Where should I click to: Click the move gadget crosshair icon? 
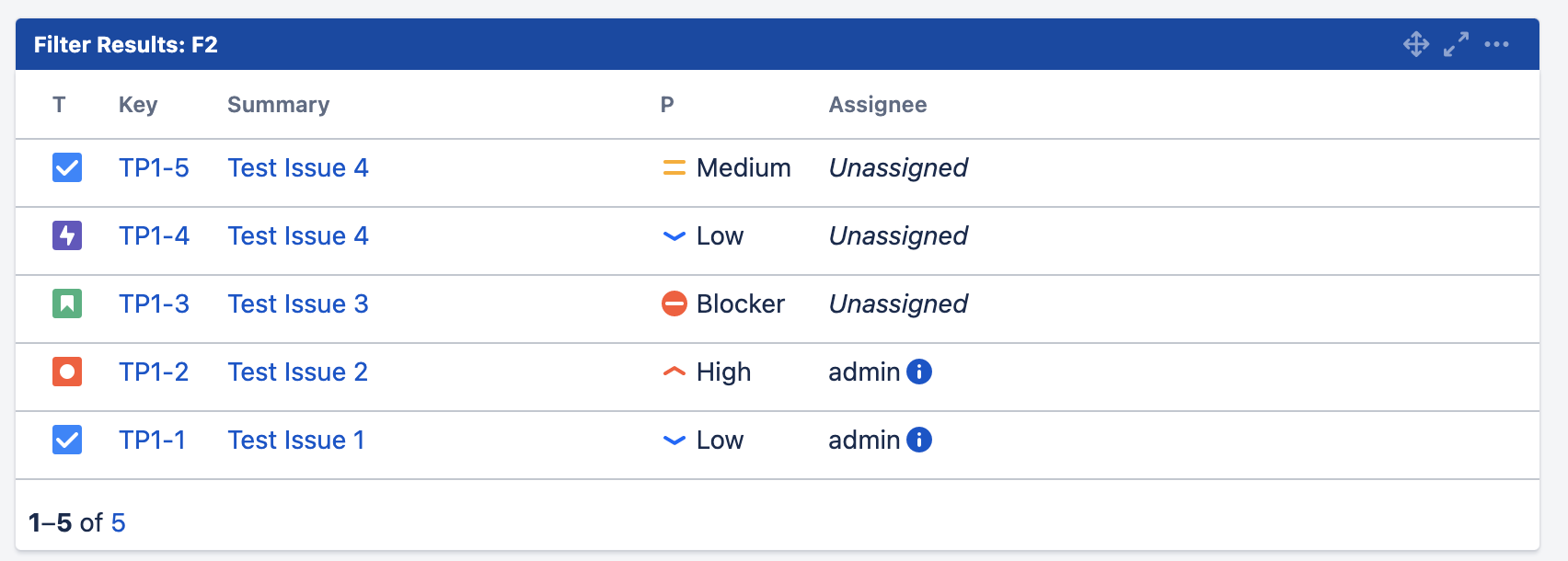click(1416, 44)
